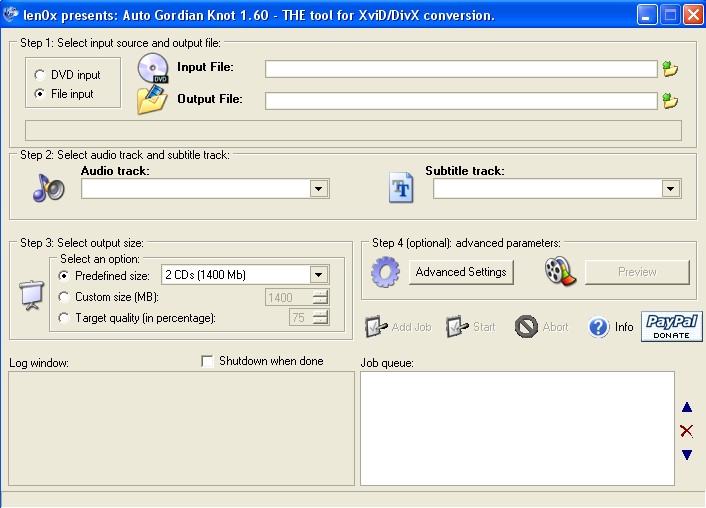Viewport: 706px width, 508px height.
Task: Browse for input file using folder icon
Action: [670, 69]
